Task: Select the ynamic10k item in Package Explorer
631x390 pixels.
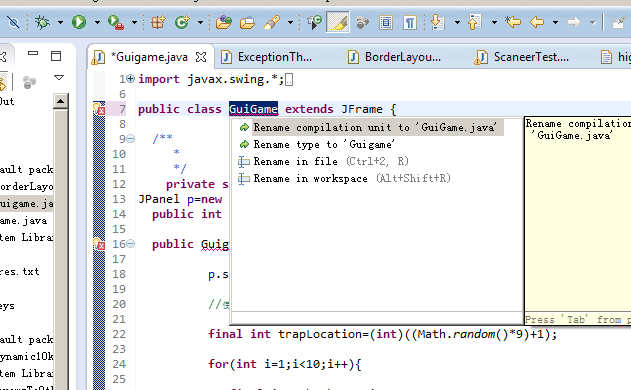Action: 27,357
